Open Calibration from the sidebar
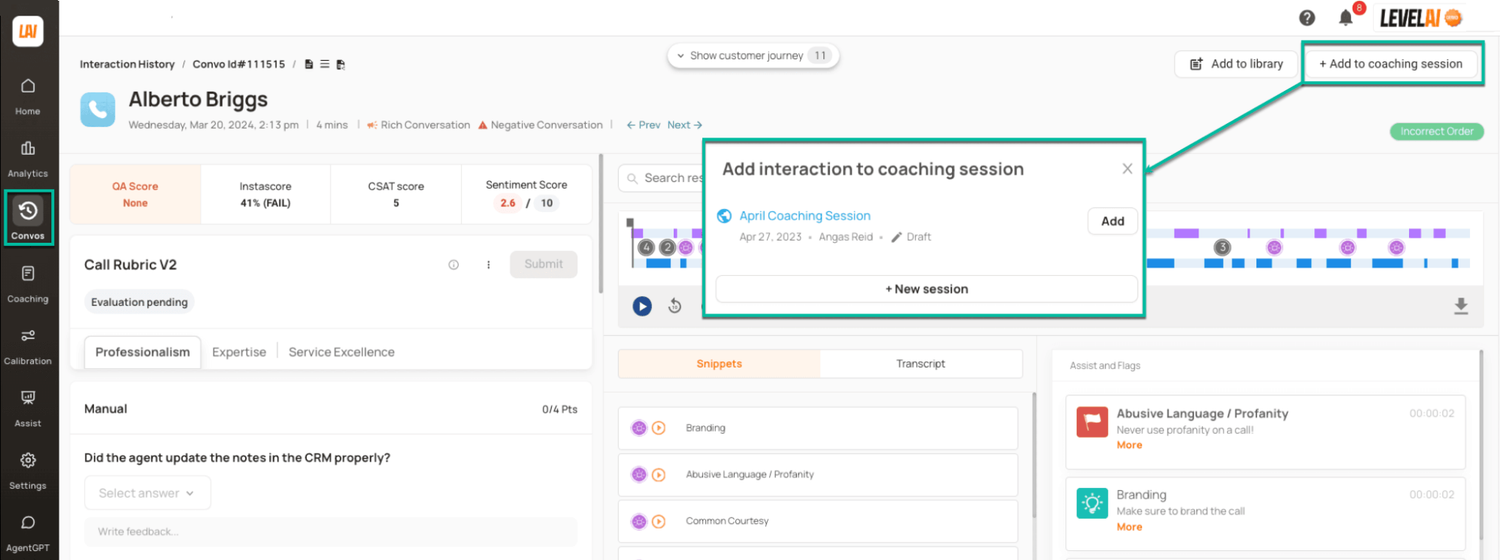1500x560 pixels. coord(28,346)
